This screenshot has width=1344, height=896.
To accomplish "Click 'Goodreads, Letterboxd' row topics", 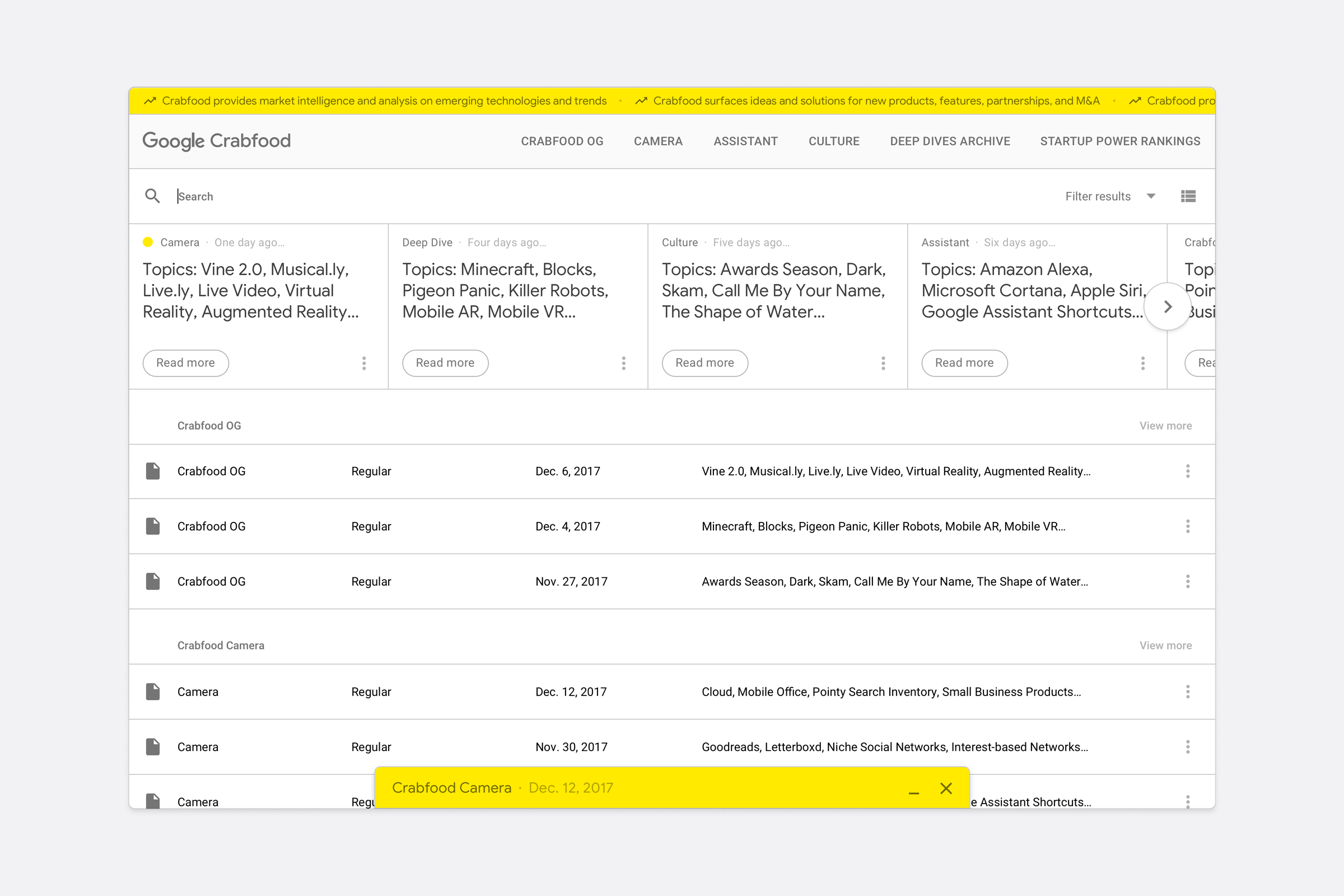I will coord(895,747).
